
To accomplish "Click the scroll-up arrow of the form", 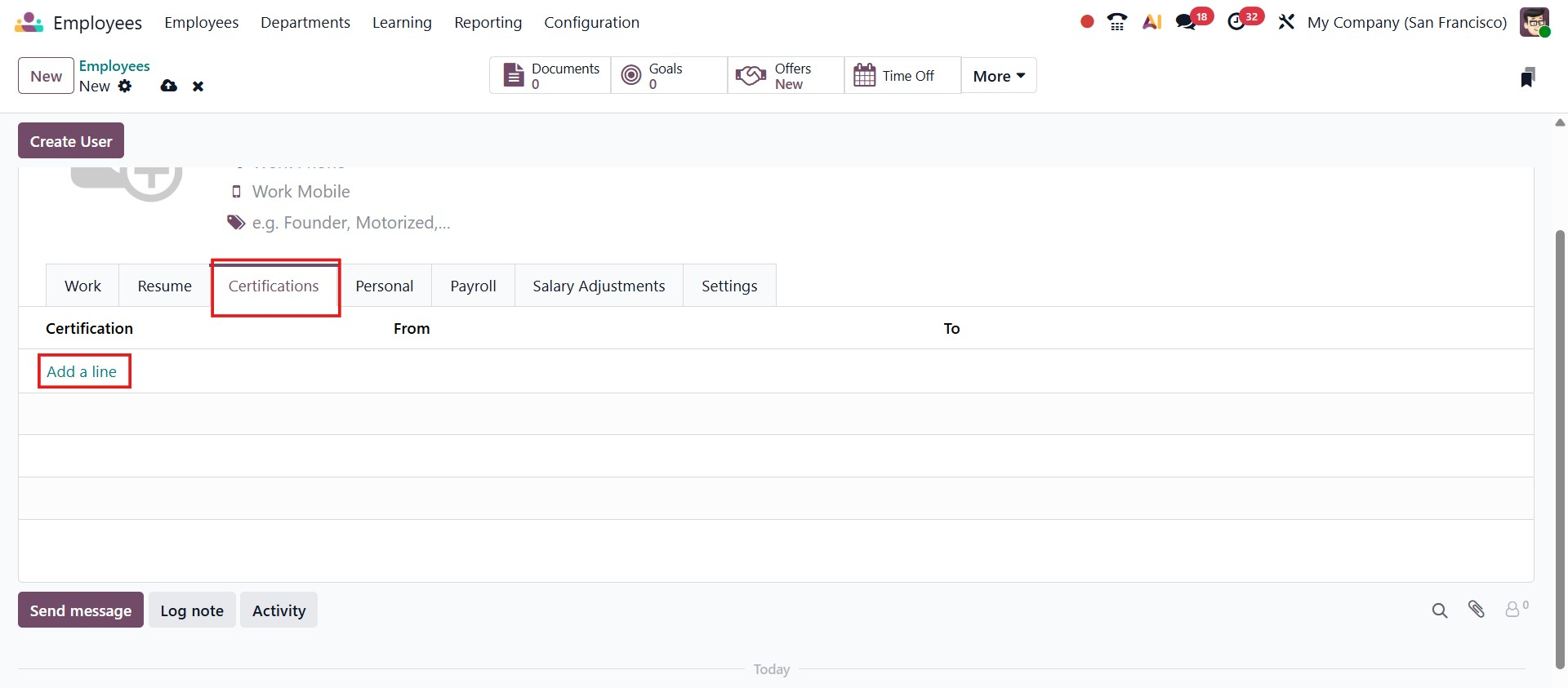I will (1560, 123).
